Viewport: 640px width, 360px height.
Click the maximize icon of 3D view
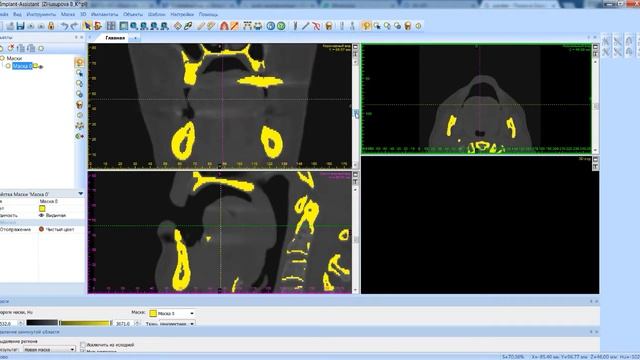tap(596, 159)
